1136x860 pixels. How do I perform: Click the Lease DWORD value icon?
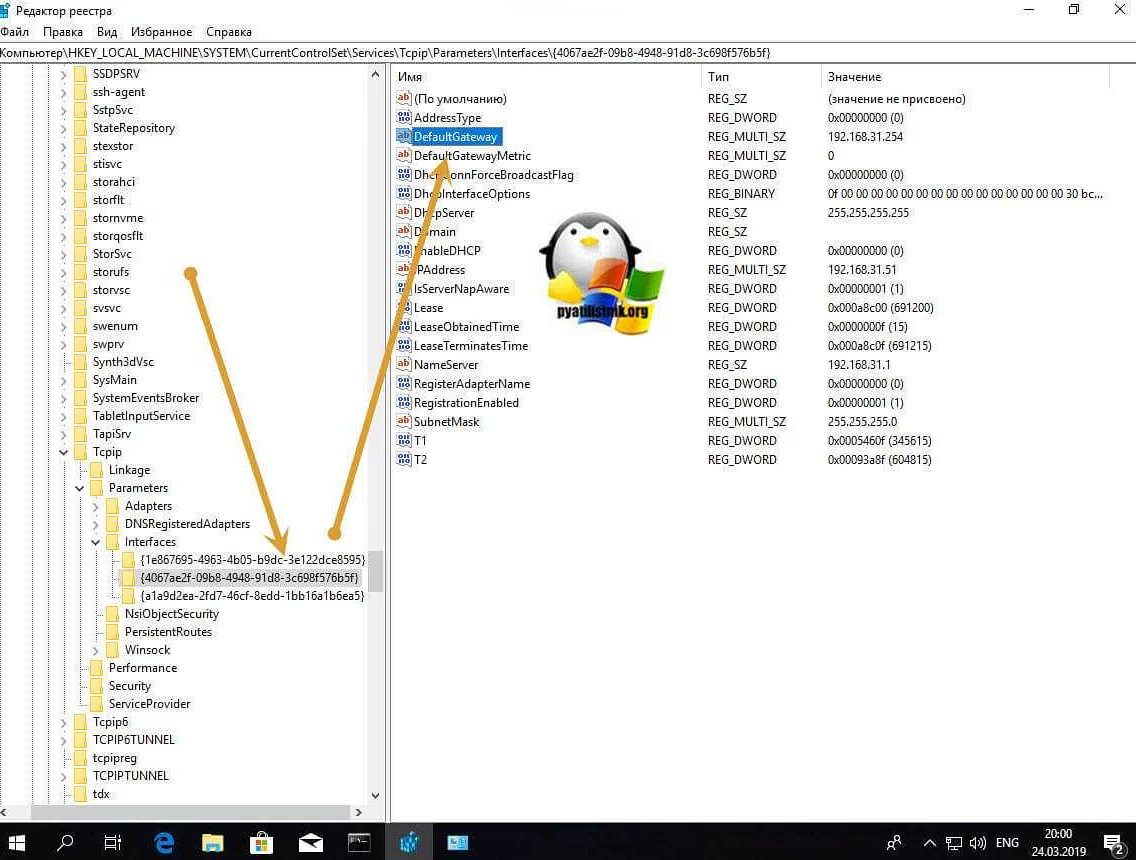click(x=403, y=307)
